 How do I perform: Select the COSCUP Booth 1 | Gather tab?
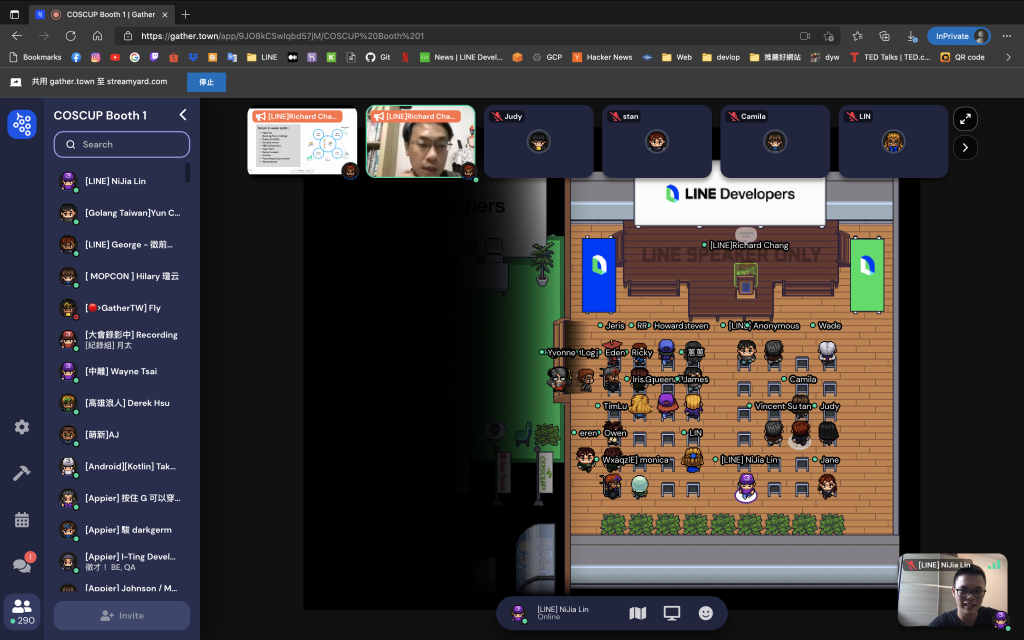pyautogui.click(x=103, y=14)
